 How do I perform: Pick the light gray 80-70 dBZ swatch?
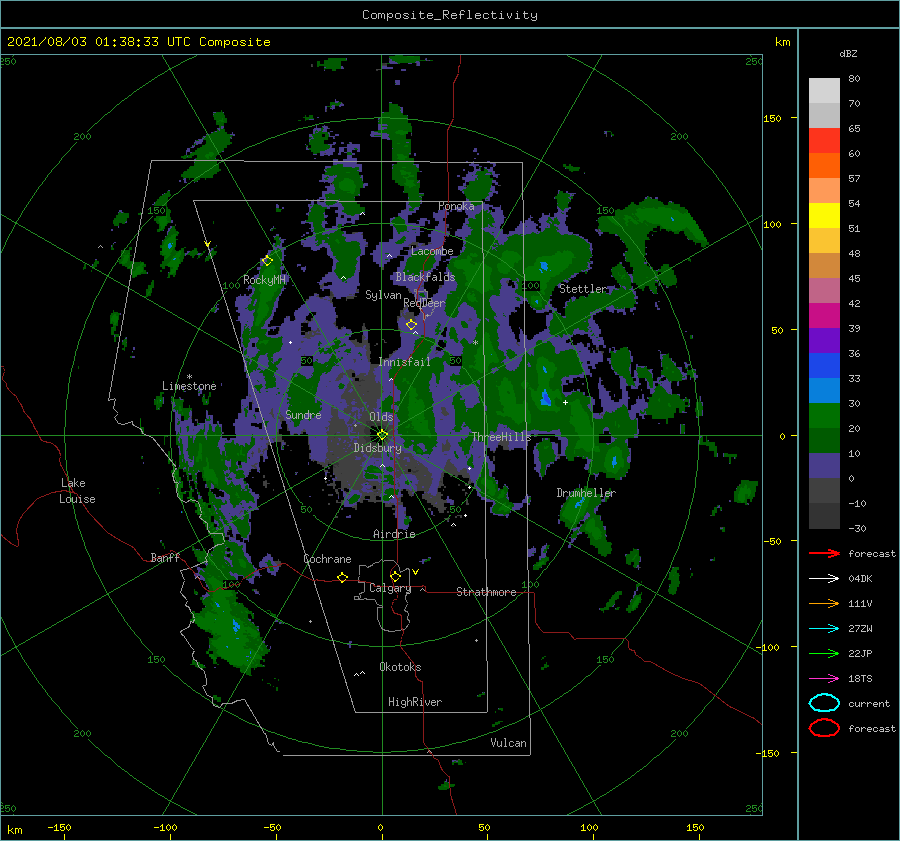[824, 91]
